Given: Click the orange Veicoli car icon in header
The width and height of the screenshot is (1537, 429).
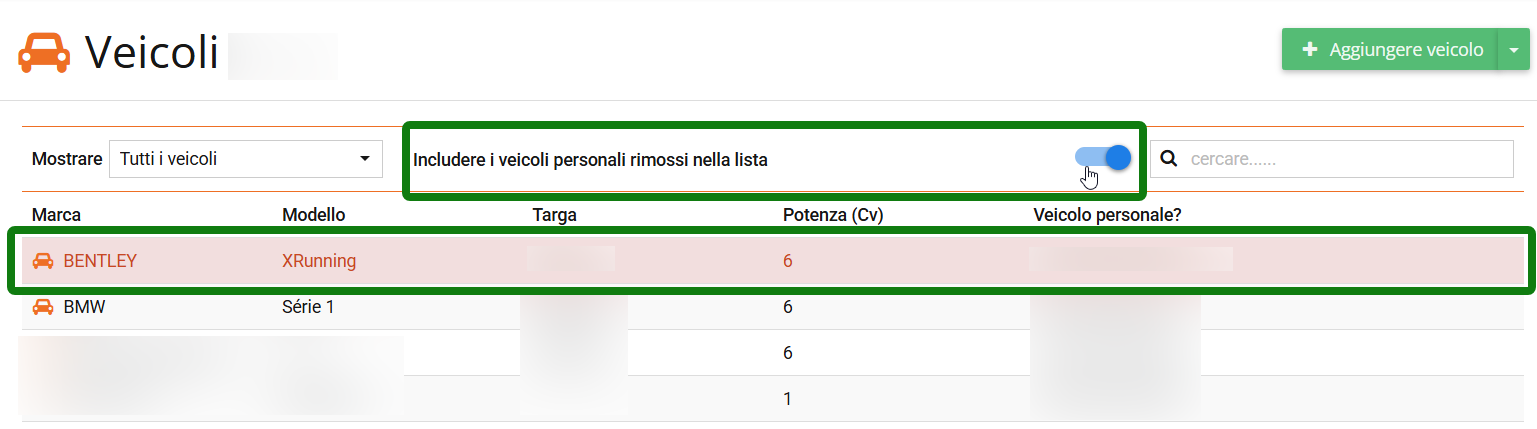Looking at the screenshot, I should click(44, 53).
